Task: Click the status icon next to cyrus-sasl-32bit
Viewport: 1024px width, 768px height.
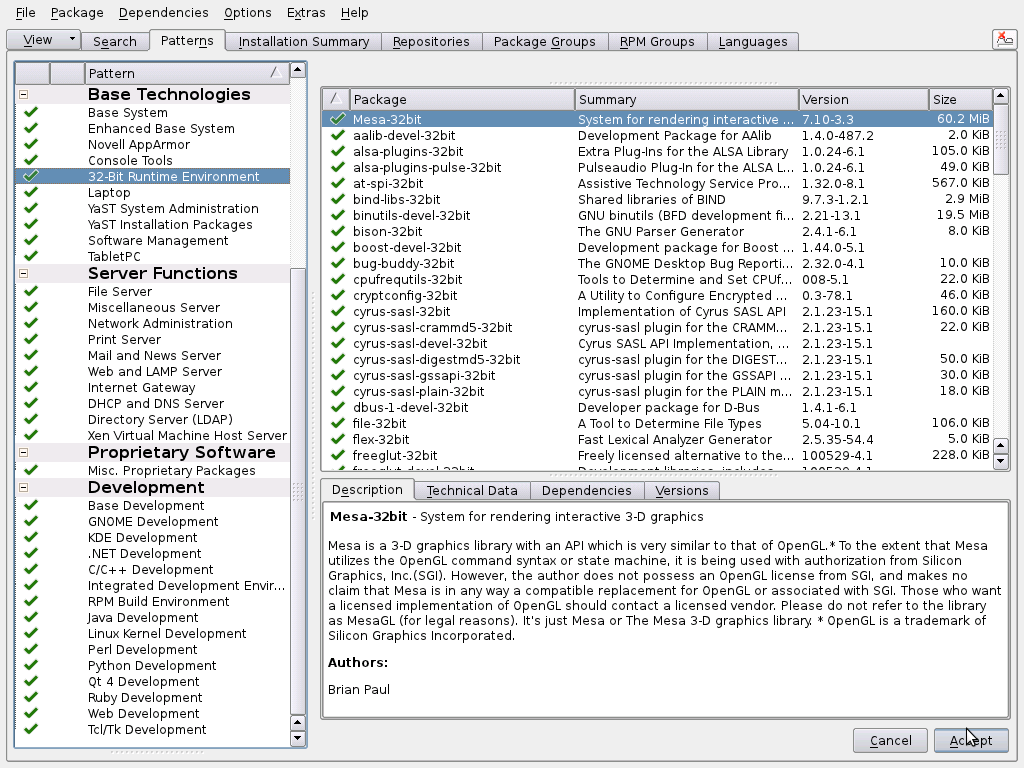Action: tap(337, 311)
